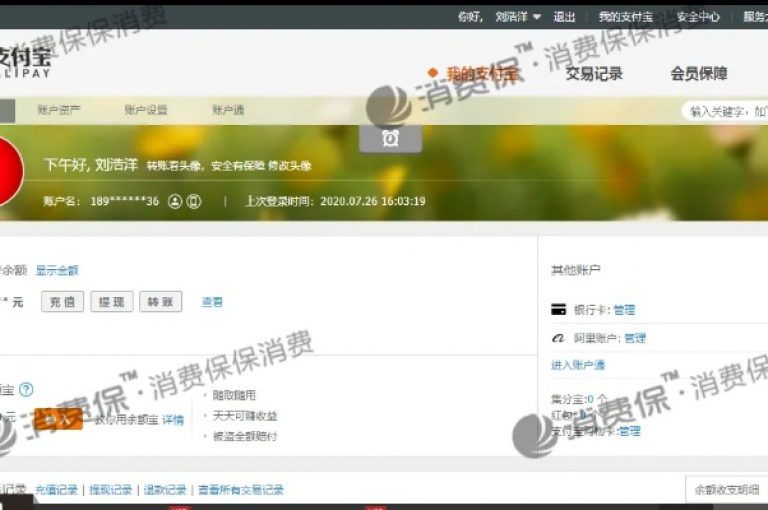Open 安全中心 in top bar

698,17
